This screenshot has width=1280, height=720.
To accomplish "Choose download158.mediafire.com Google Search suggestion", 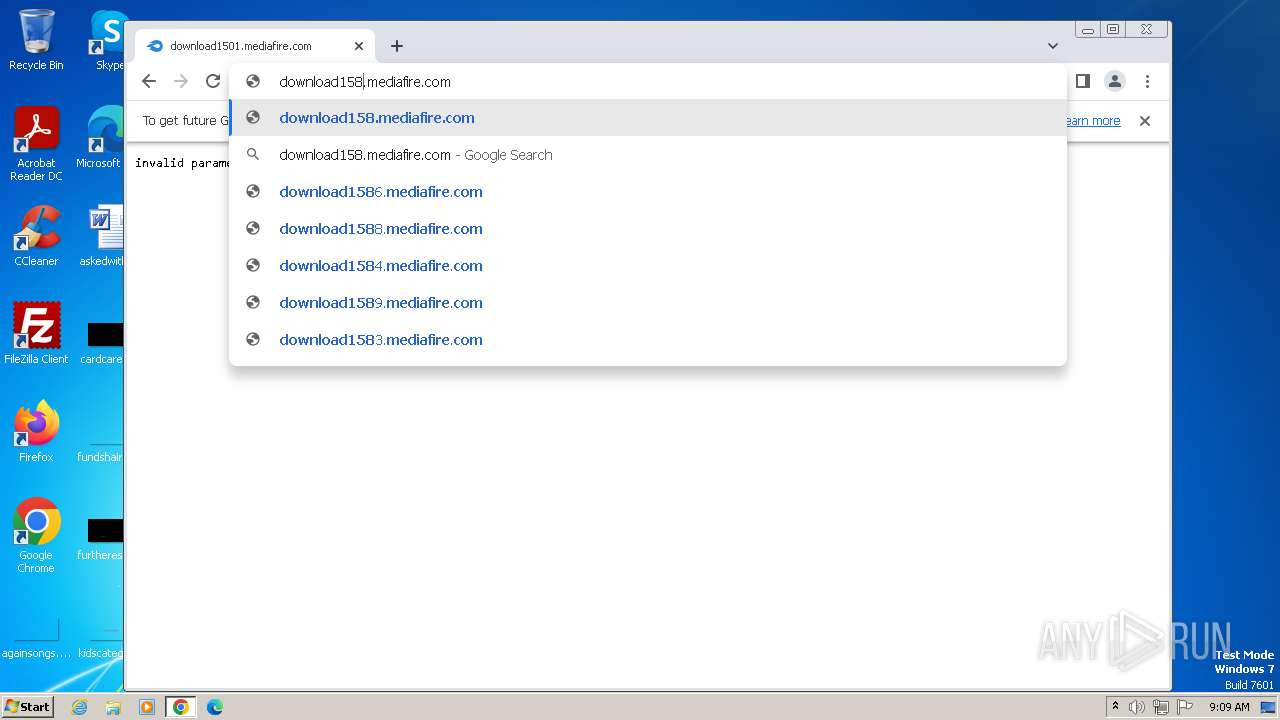I will point(648,155).
